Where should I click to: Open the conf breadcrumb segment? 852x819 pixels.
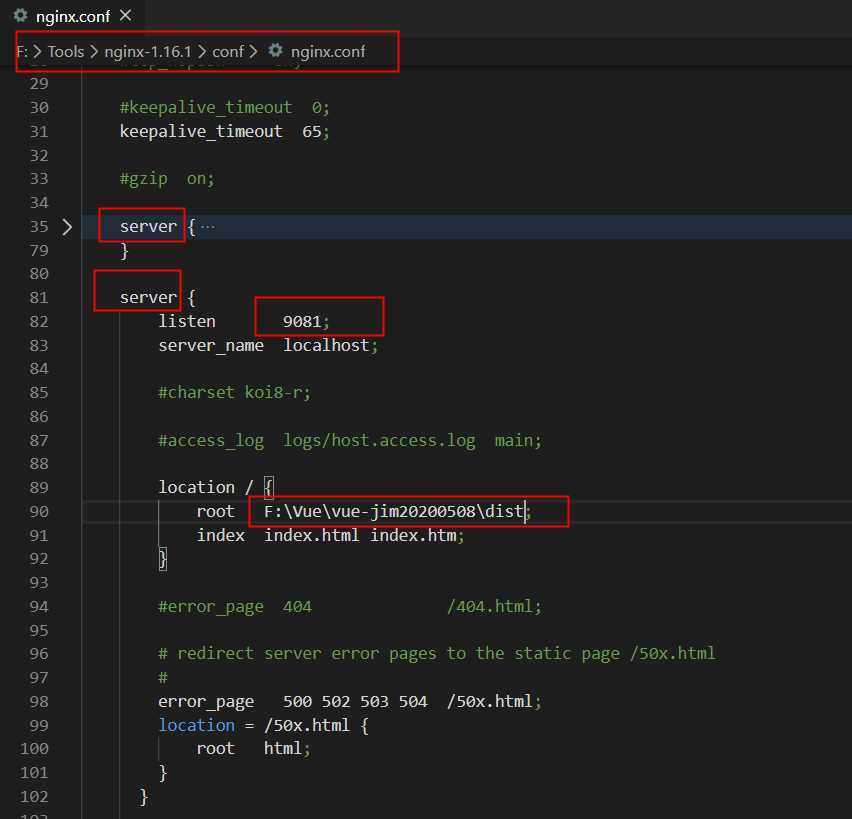click(228, 52)
